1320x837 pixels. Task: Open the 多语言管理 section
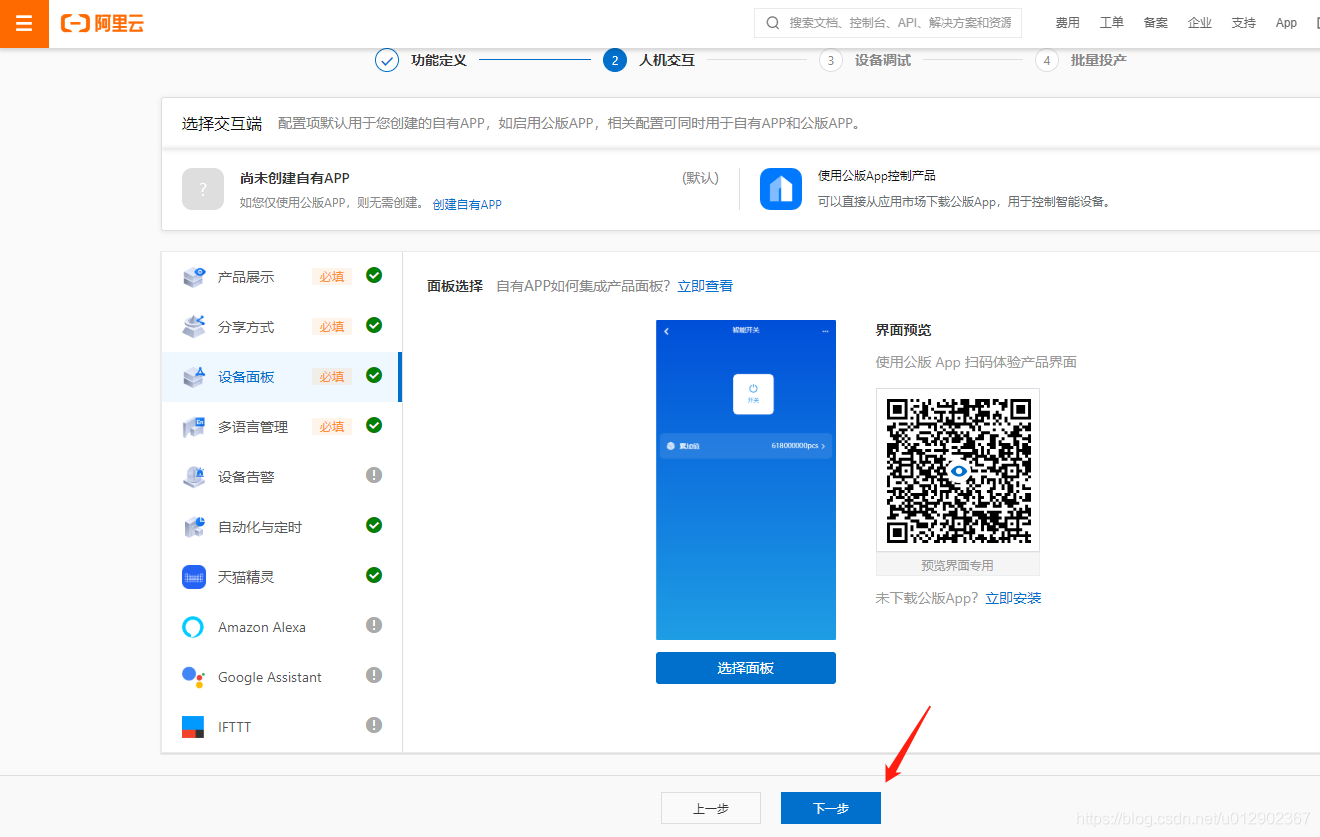281,427
